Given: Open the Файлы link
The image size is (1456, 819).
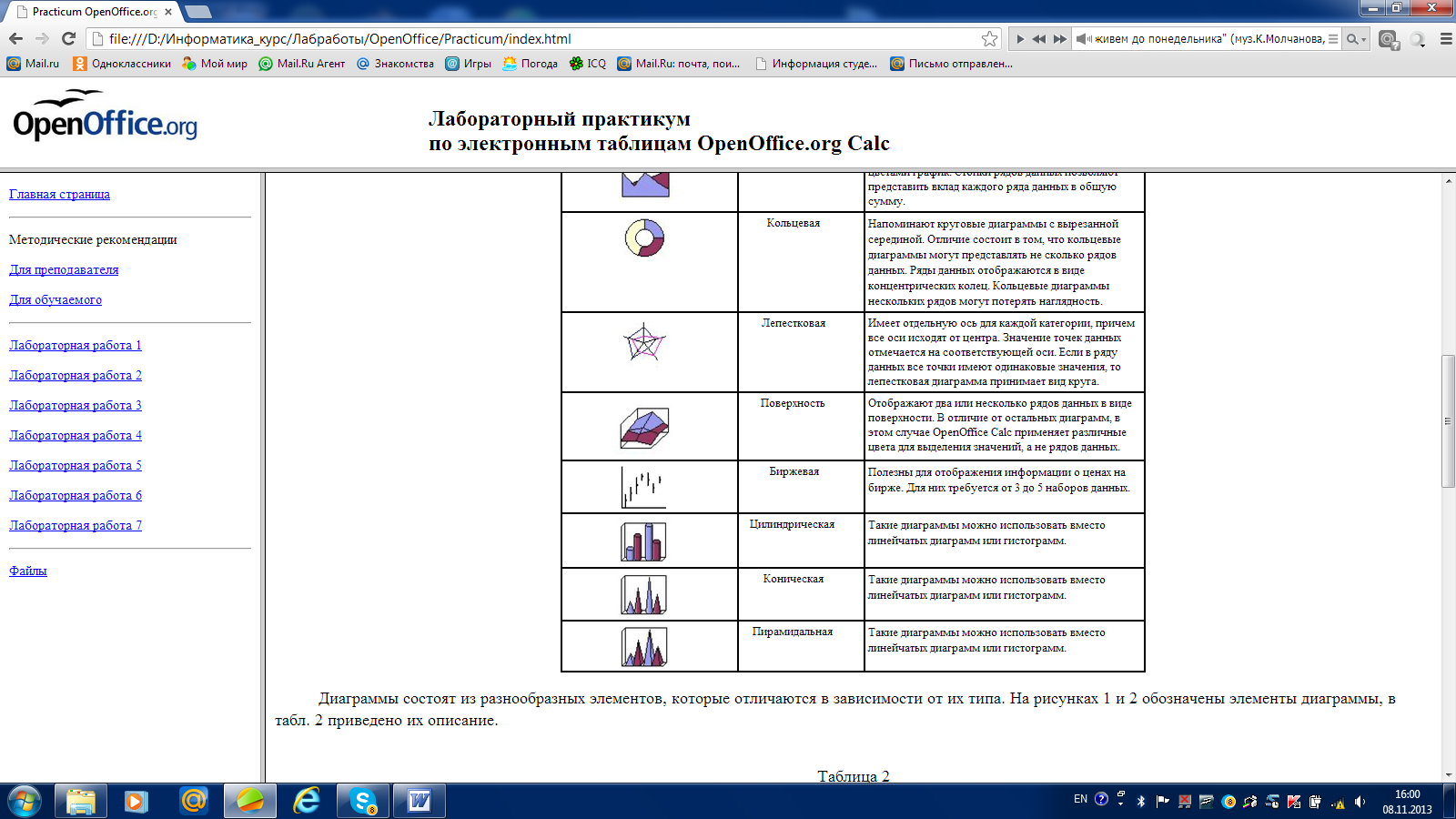Looking at the screenshot, I should (28, 571).
